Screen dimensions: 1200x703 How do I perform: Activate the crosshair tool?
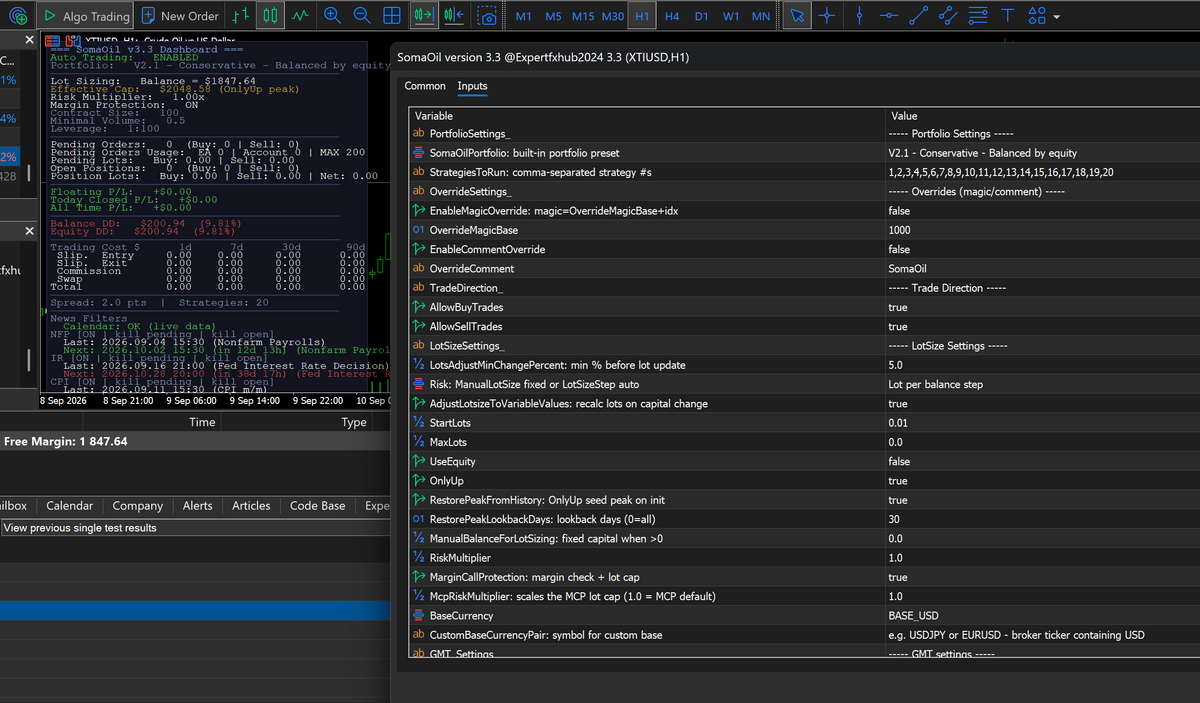click(826, 16)
